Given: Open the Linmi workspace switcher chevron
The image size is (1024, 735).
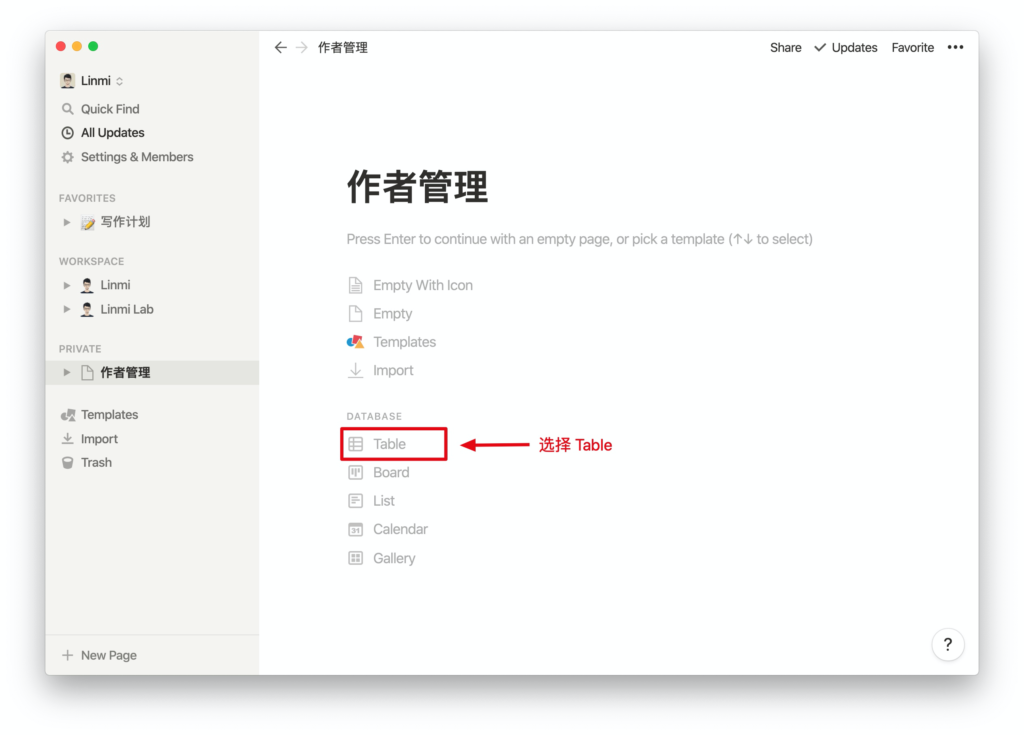Looking at the screenshot, I should pos(120,81).
